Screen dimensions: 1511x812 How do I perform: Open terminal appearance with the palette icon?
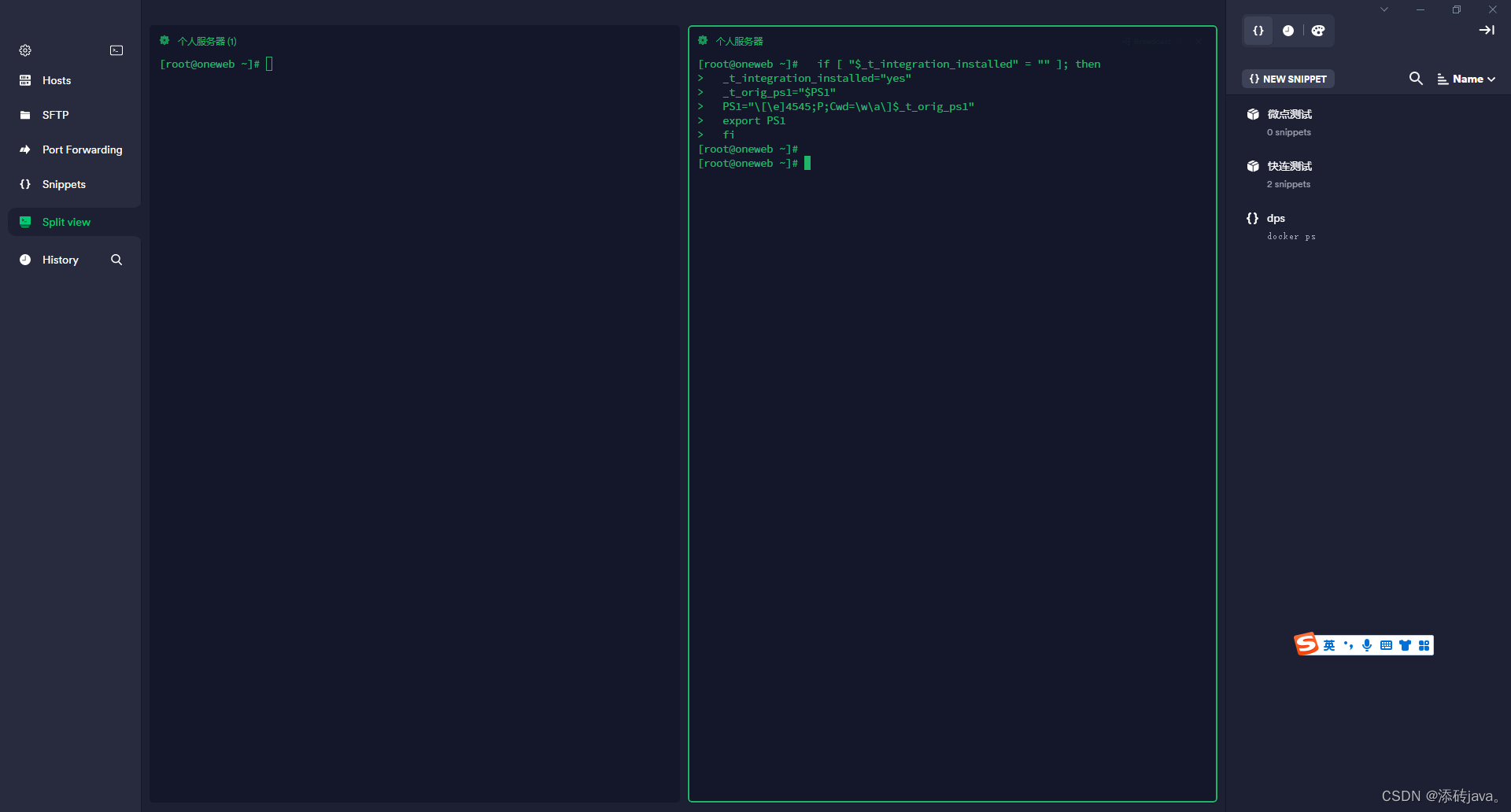pos(1318,31)
